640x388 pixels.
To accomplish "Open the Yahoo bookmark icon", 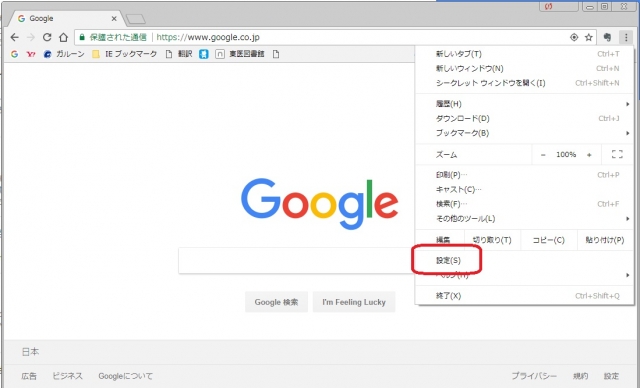I will tap(31, 54).
